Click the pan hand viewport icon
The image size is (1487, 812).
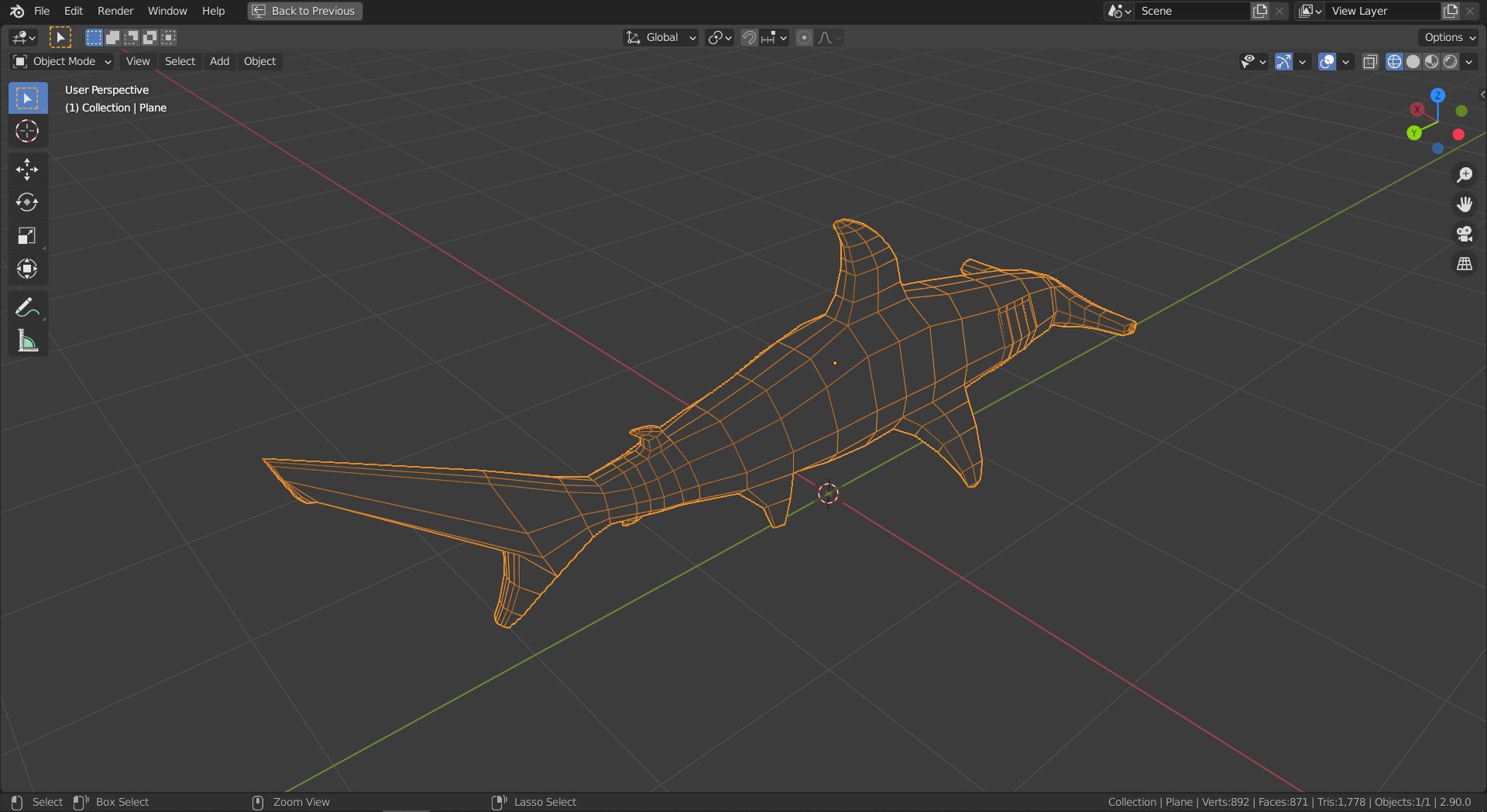click(x=1464, y=204)
